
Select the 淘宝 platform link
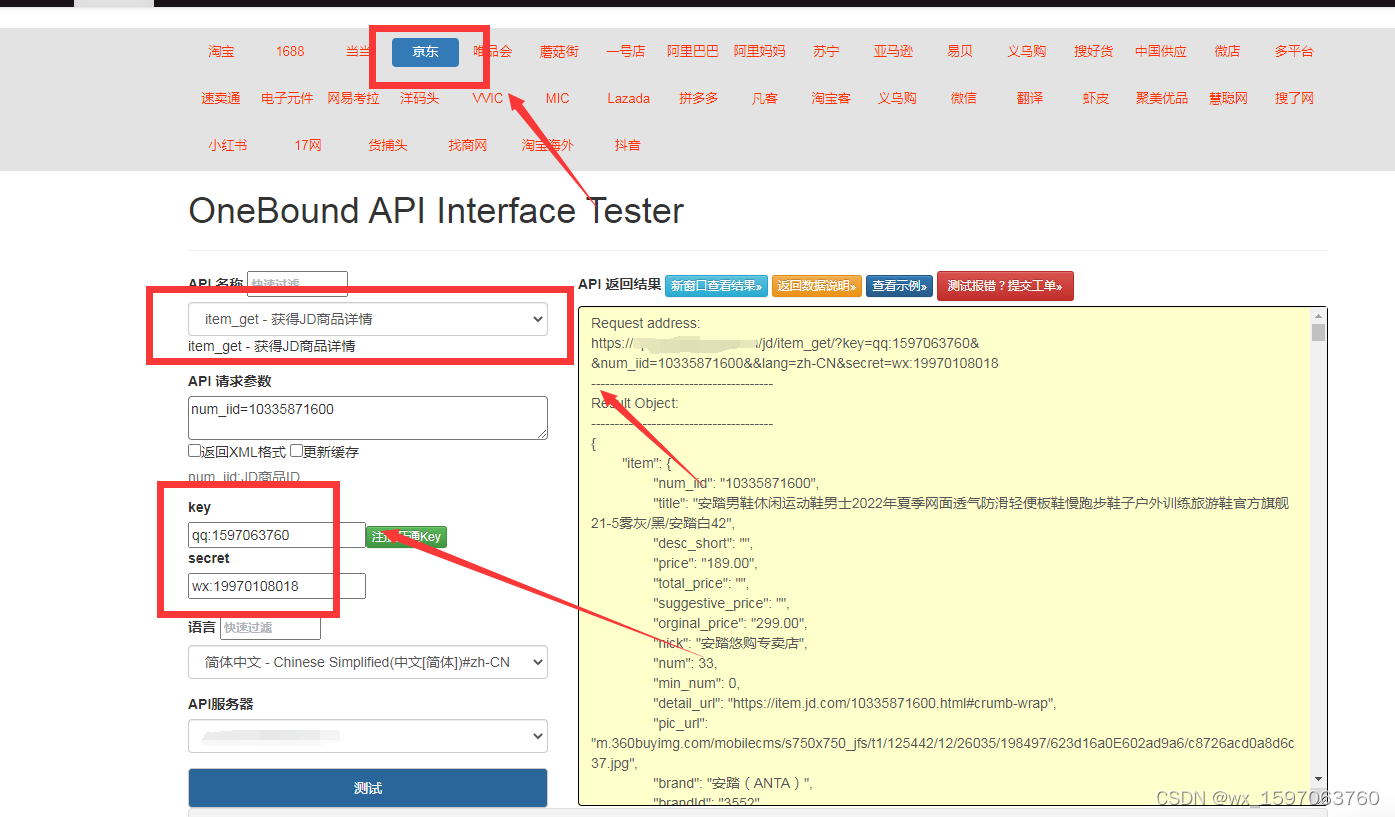[x=221, y=51]
